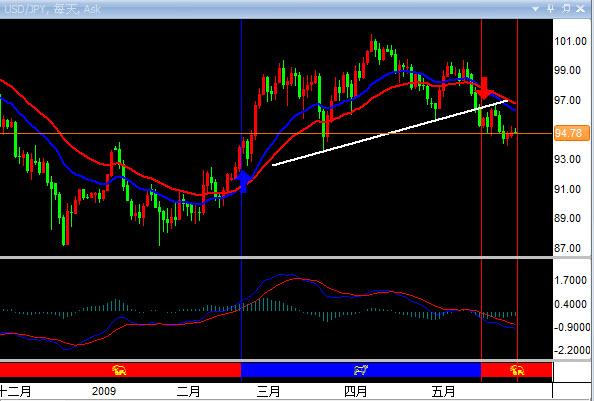Click the bear icon at far right

tap(517, 370)
